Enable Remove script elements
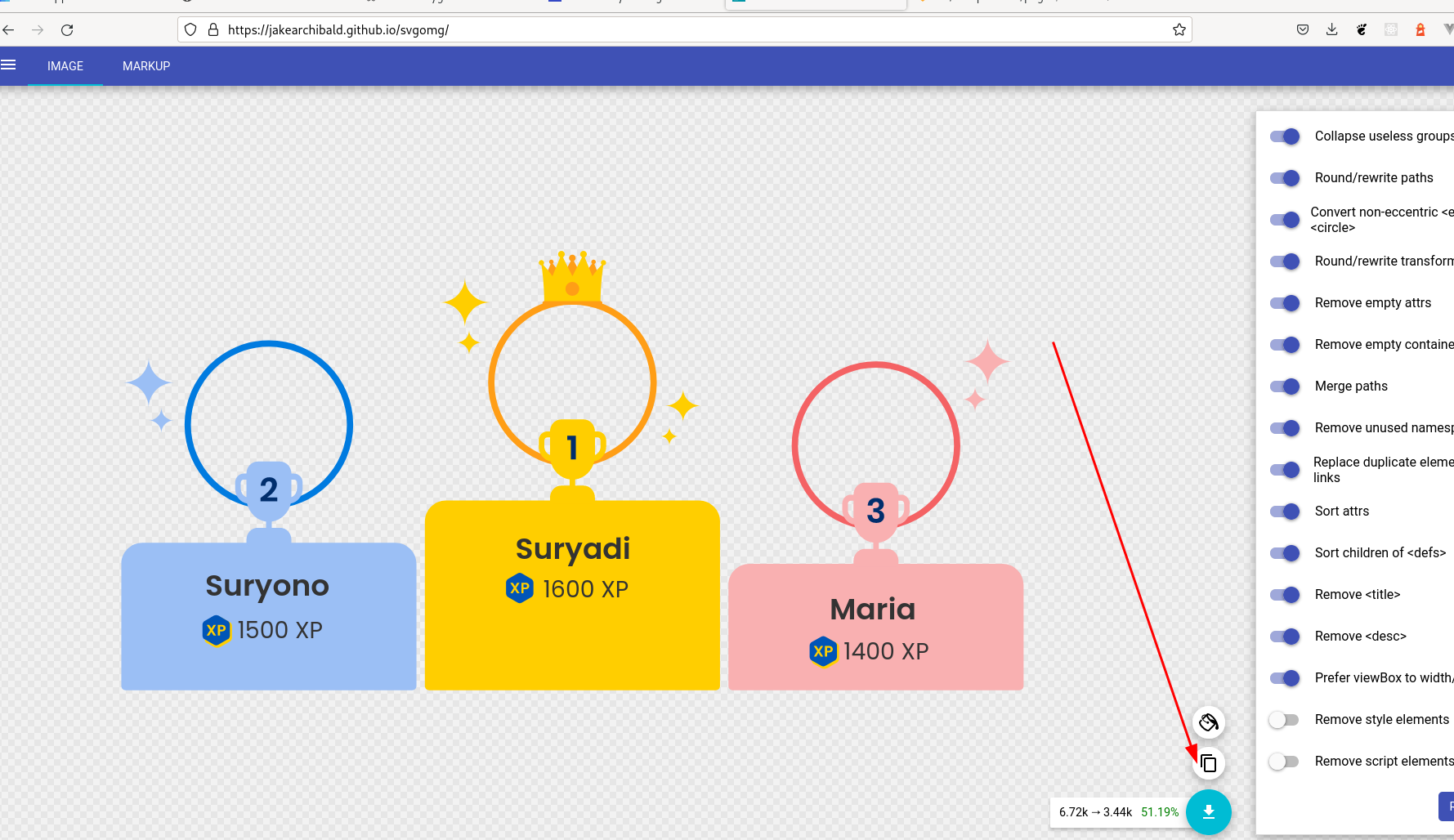Screen dimensions: 1454x840 [1283, 762]
